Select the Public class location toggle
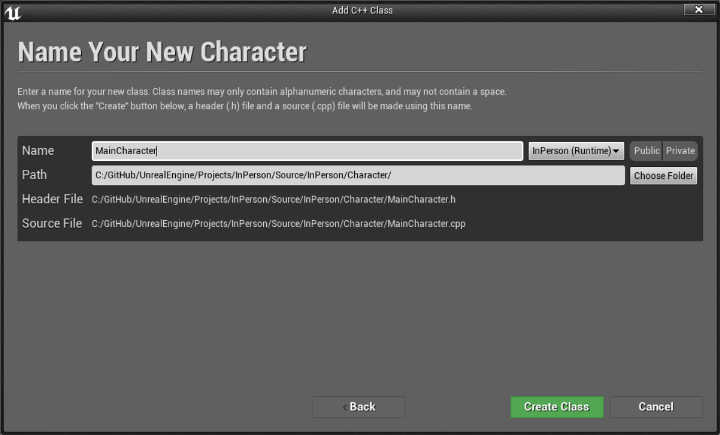The height and width of the screenshot is (435, 720). point(646,151)
